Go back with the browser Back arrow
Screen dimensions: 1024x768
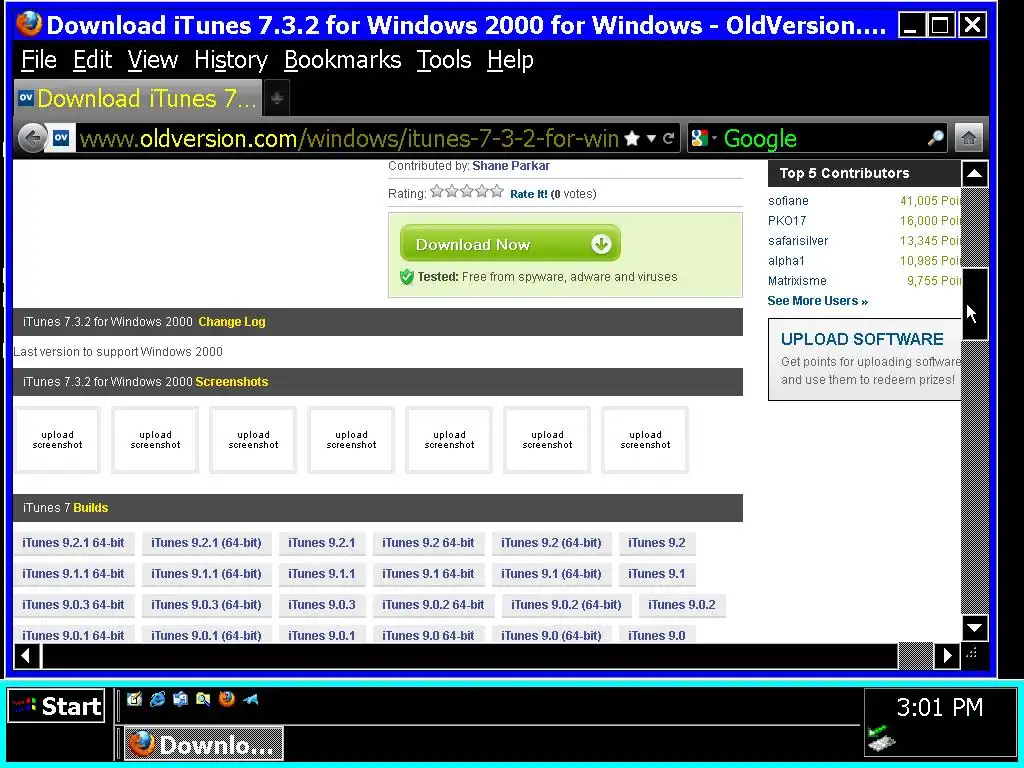(31, 138)
